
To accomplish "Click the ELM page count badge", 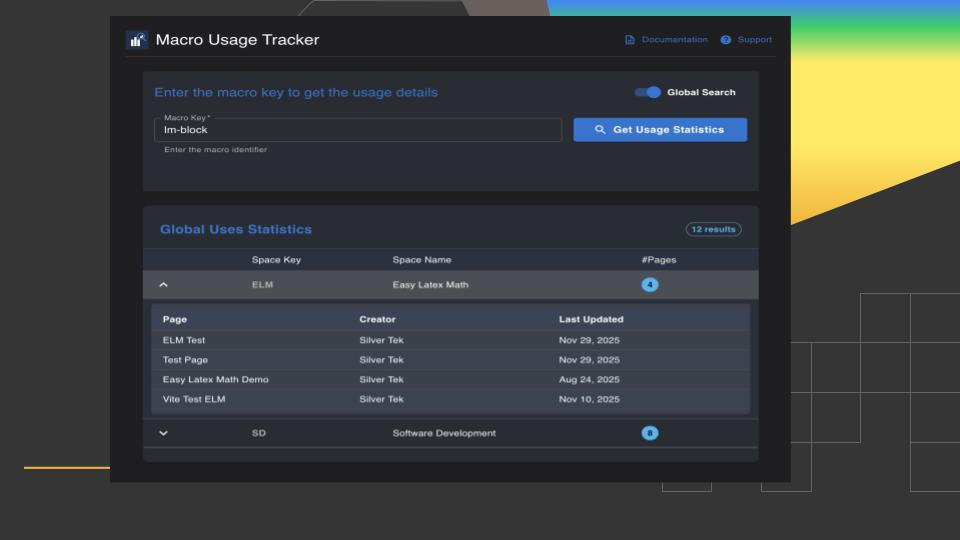I will (x=650, y=285).
